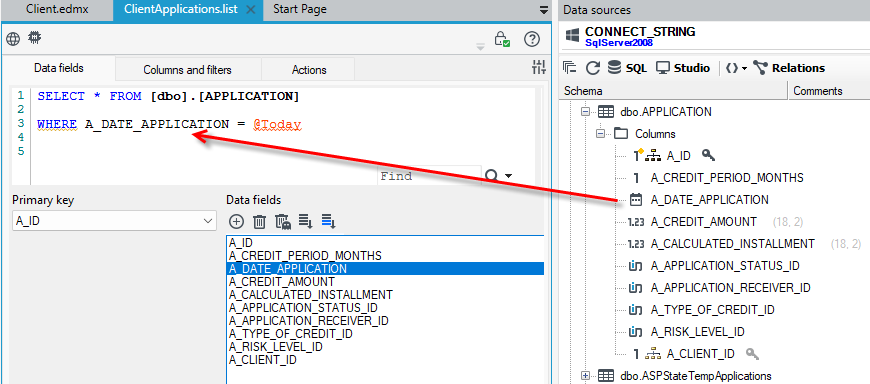Image resolution: width=870 pixels, height=384 pixels.
Task: Collapse the dbo.APPLICATION tree node
Action: (585, 112)
